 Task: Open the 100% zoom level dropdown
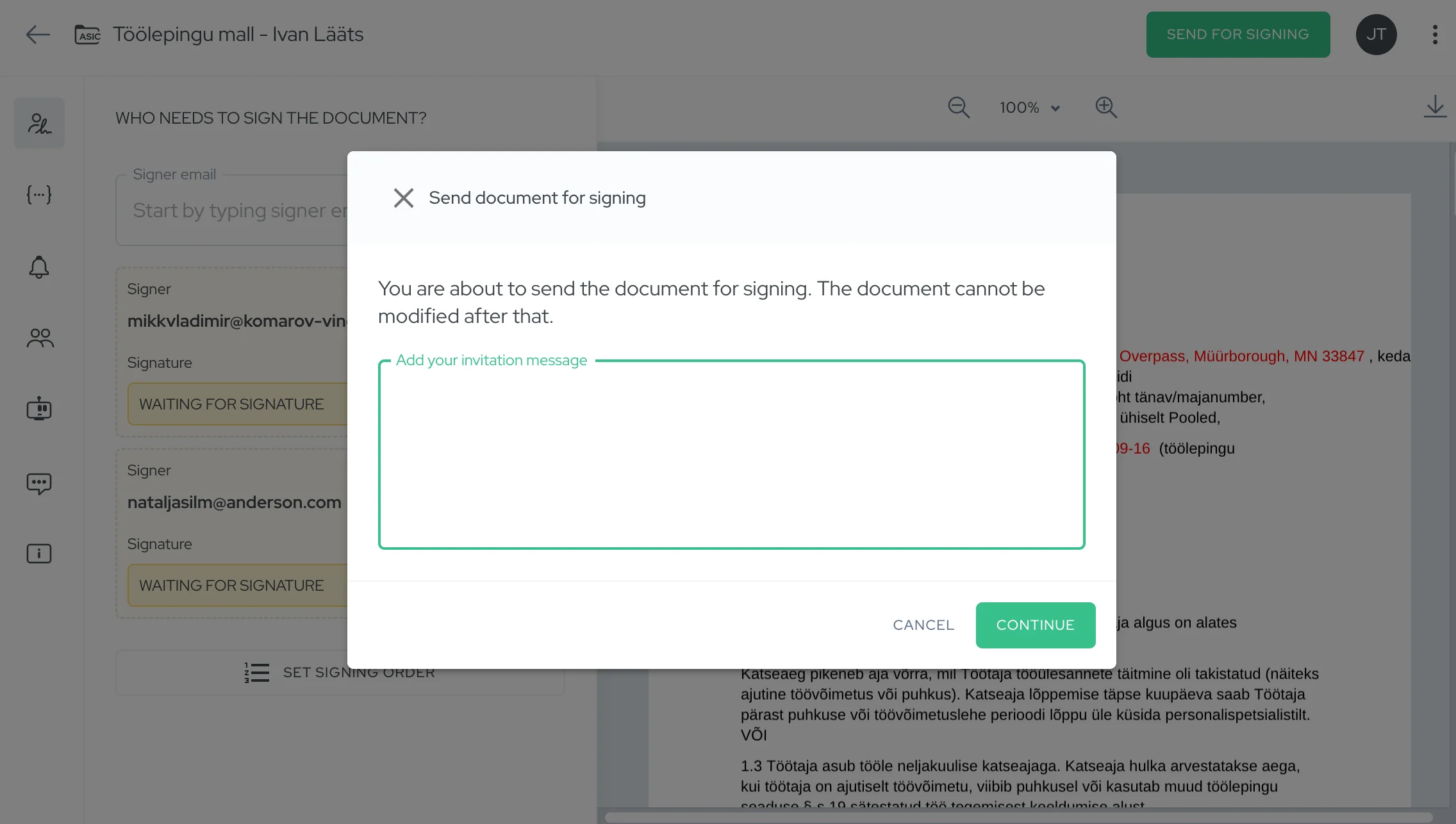pyautogui.click(x=1029, y=107)
